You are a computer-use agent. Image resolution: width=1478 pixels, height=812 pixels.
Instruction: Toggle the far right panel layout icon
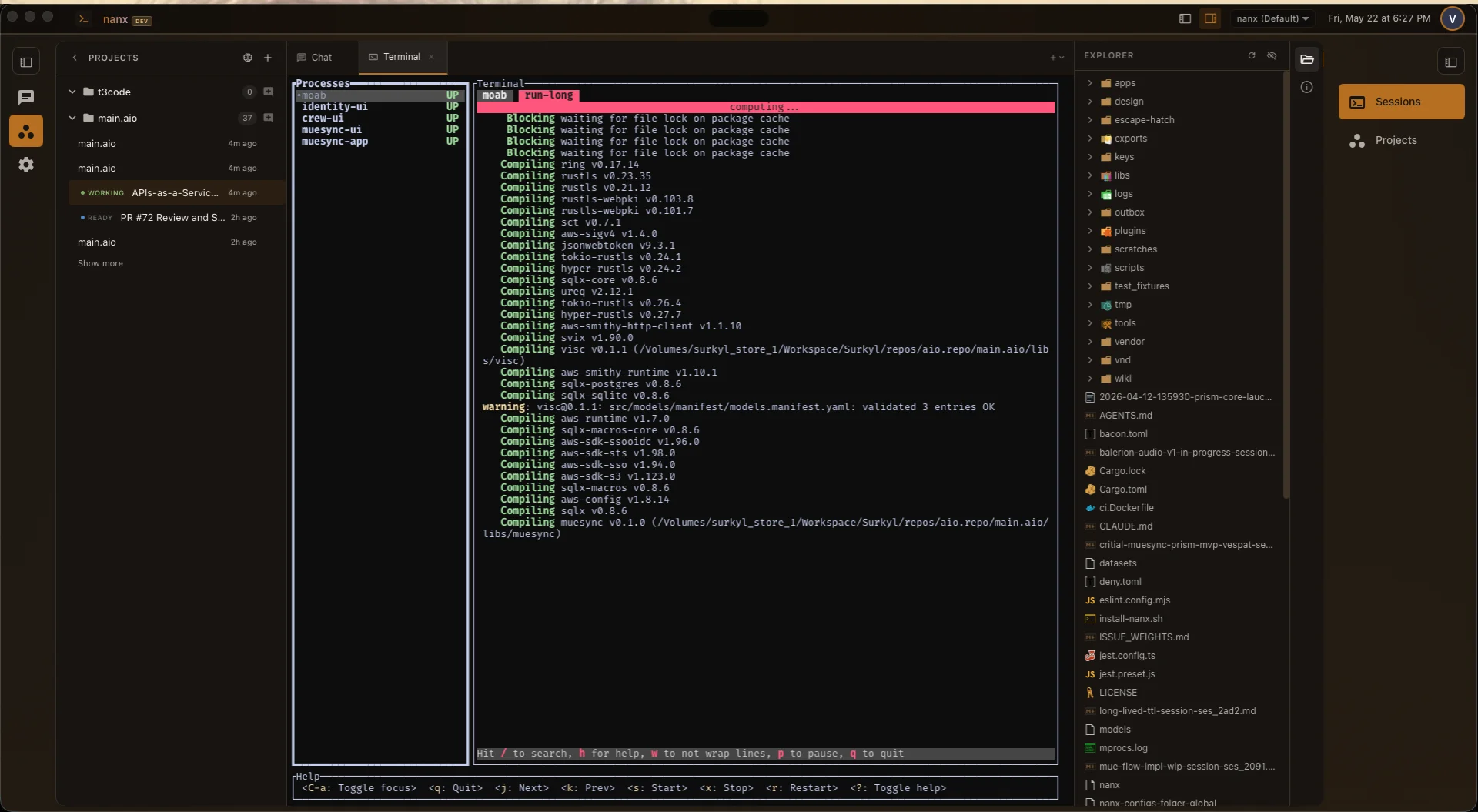click(1450, 62)
